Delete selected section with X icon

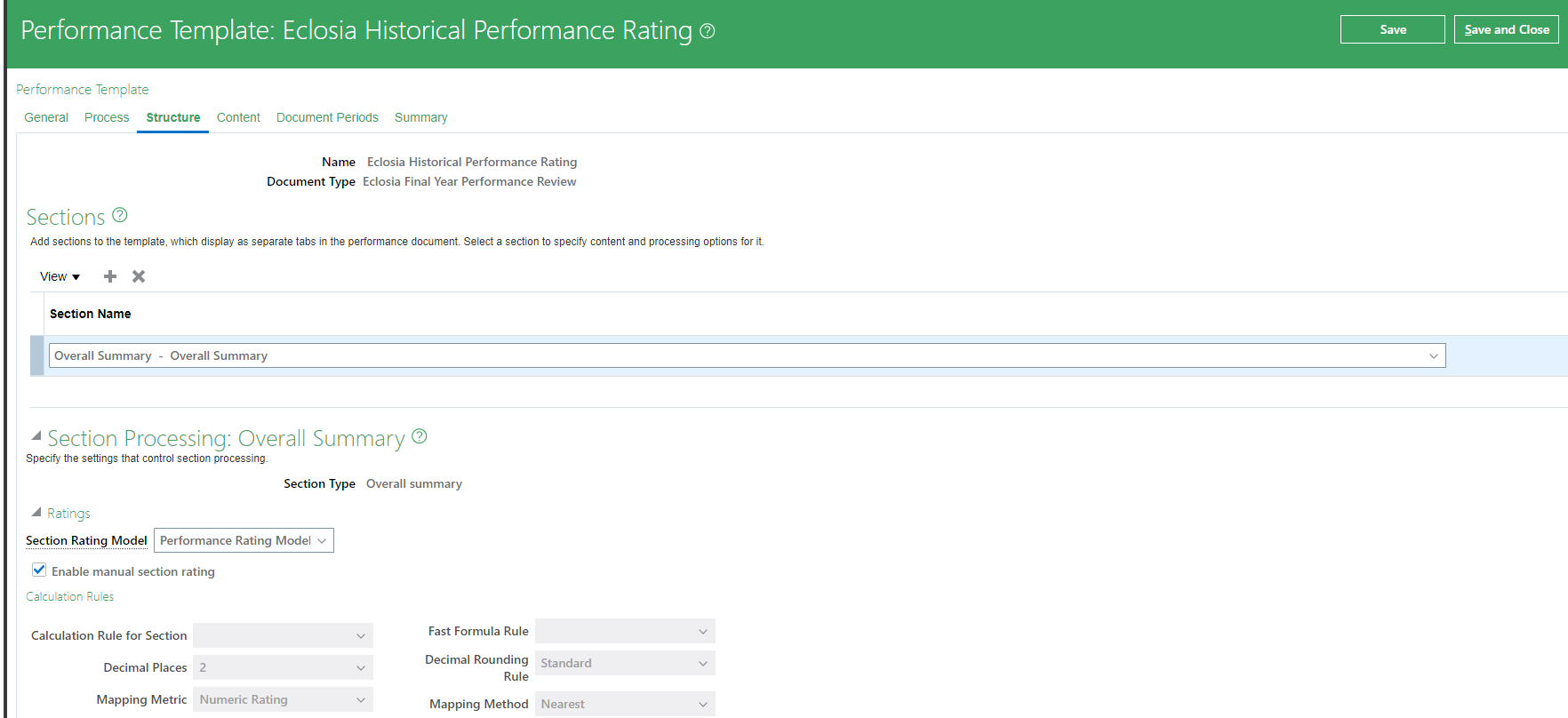coord(139,276)
